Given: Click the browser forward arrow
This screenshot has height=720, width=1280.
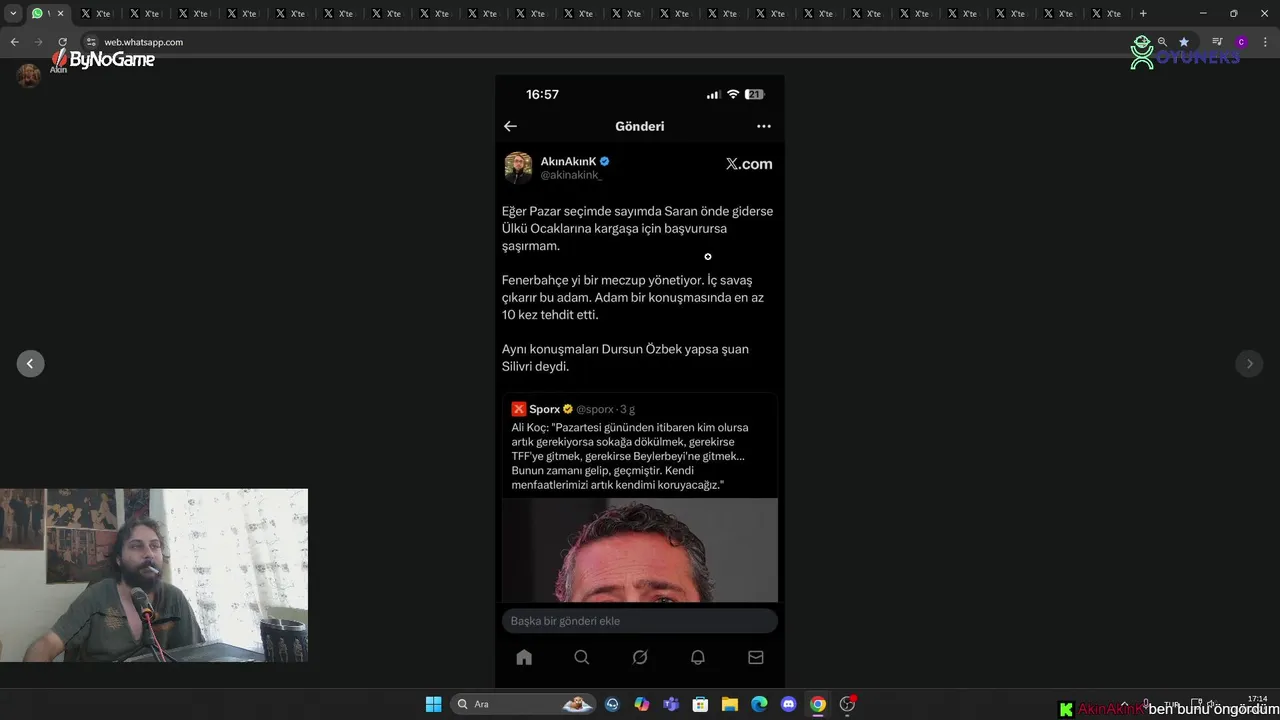Looking at the screenshot, I should [38, 42].
